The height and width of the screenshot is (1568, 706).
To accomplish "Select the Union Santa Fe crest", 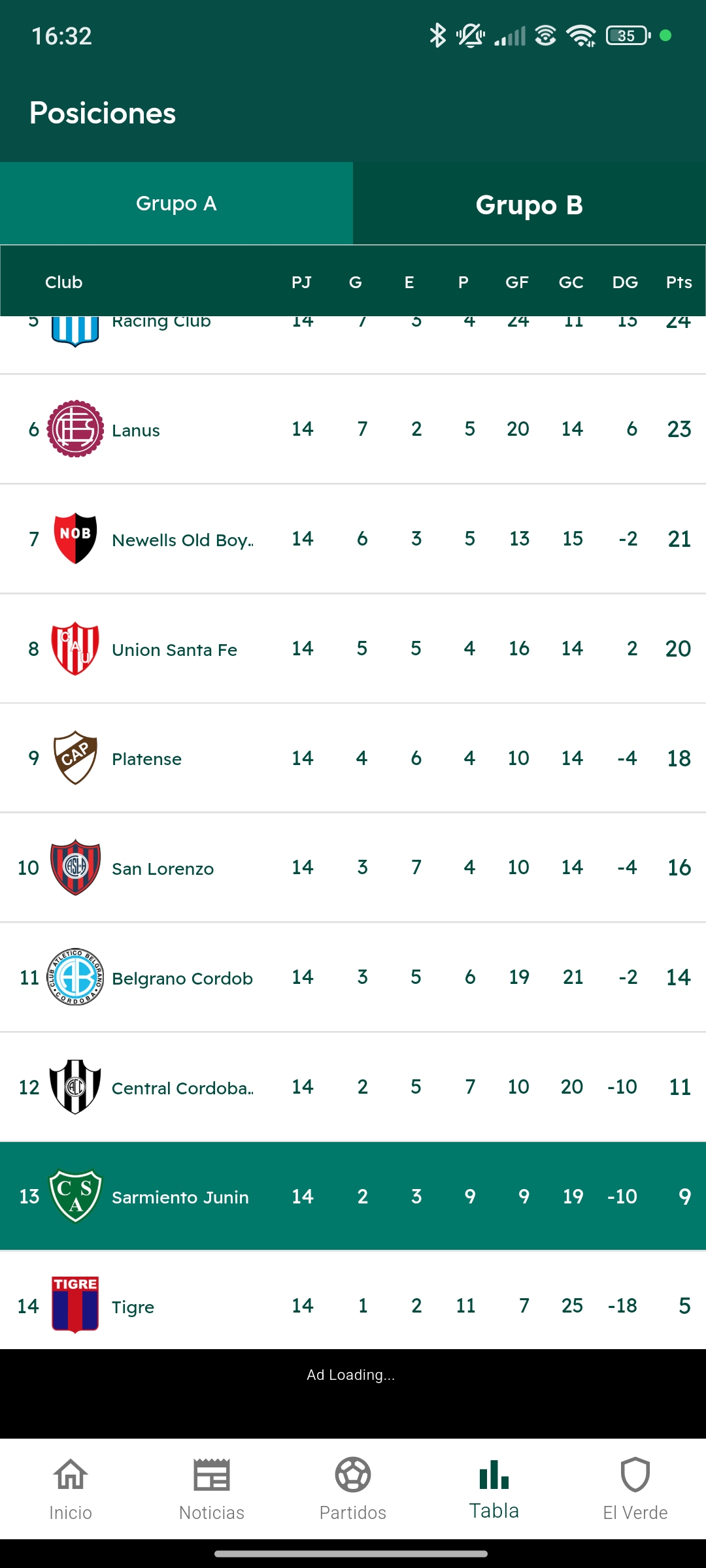I will (75, 648).
